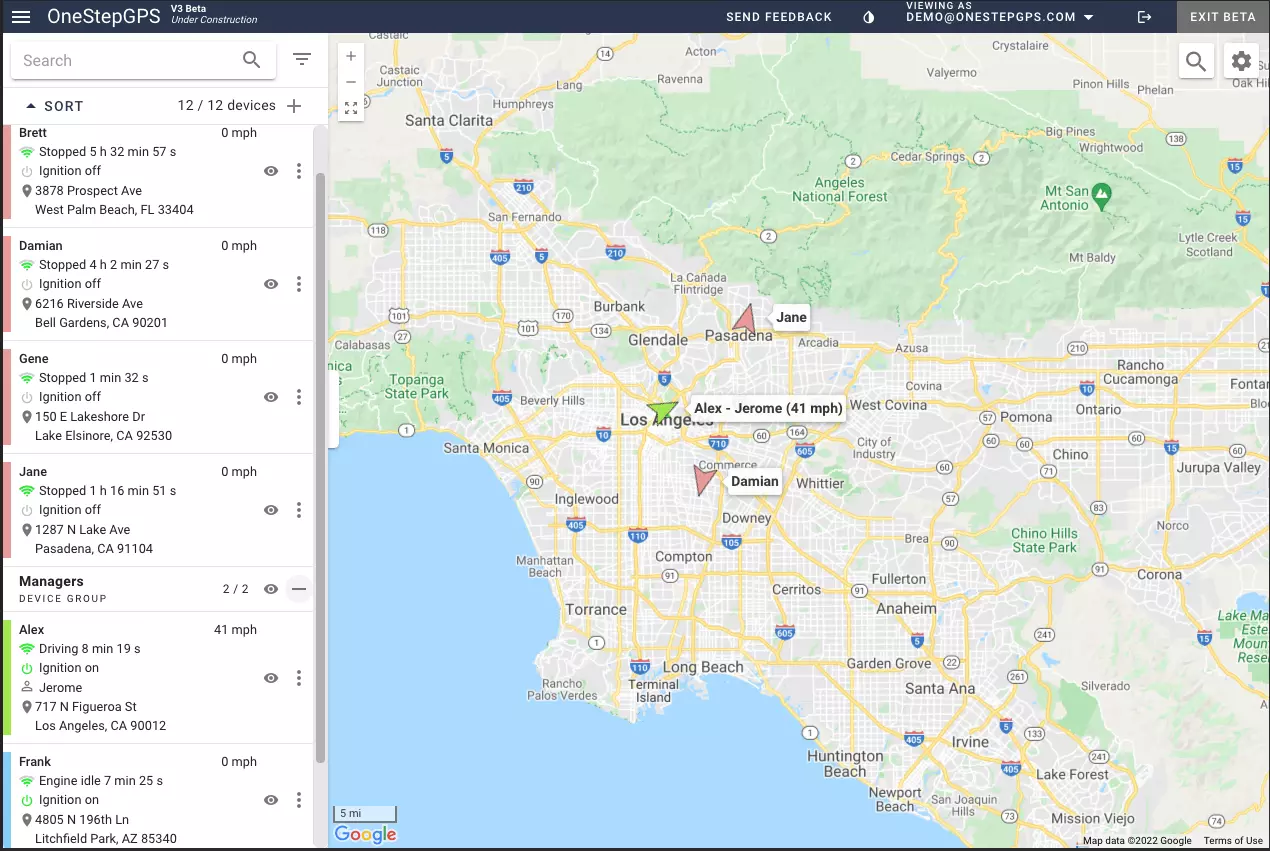Open the map search magnifier icon
Viewport: 1270px width, 851px height.
click(1196, 61)
